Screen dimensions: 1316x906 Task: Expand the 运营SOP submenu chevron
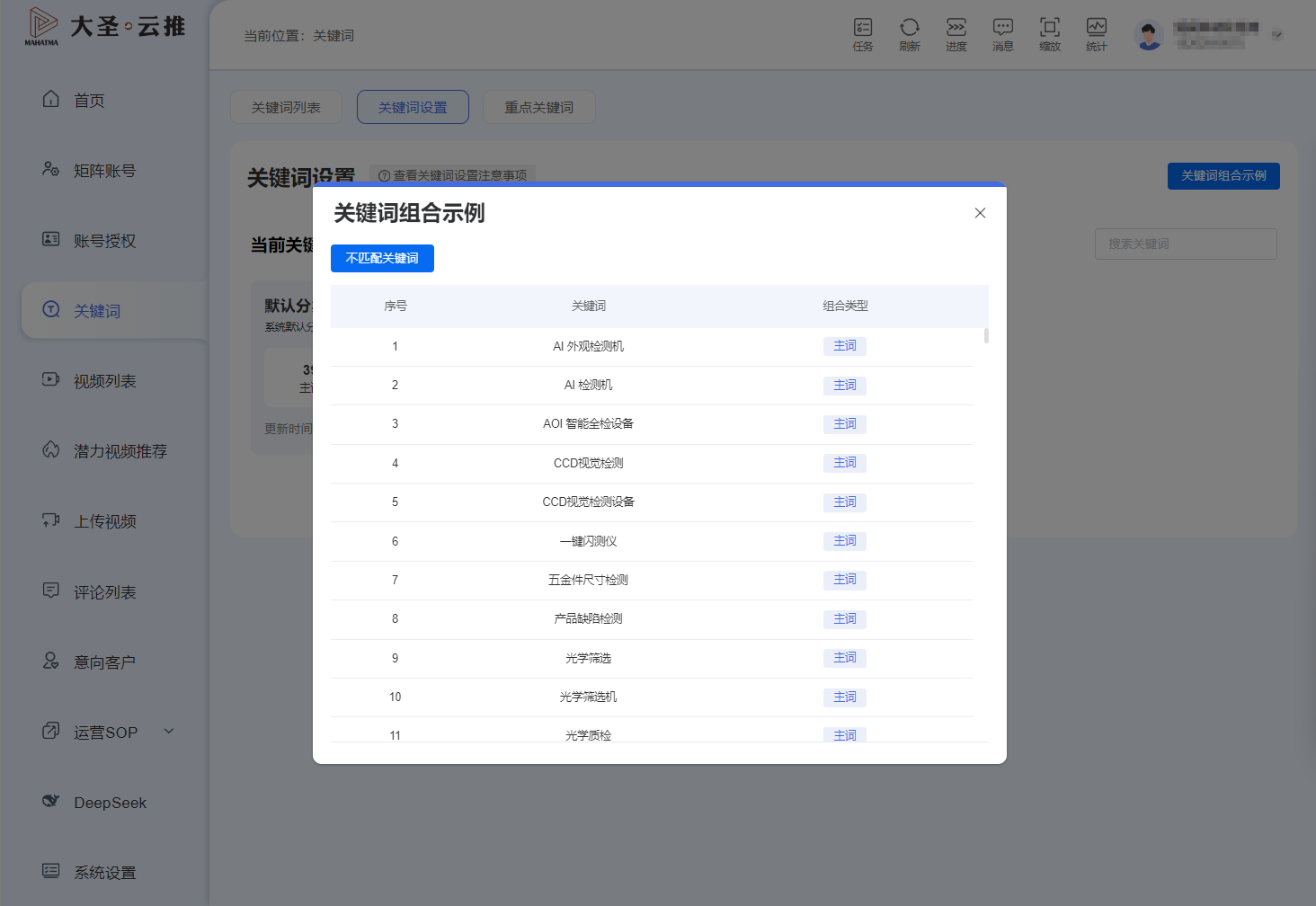coord(169,731)
